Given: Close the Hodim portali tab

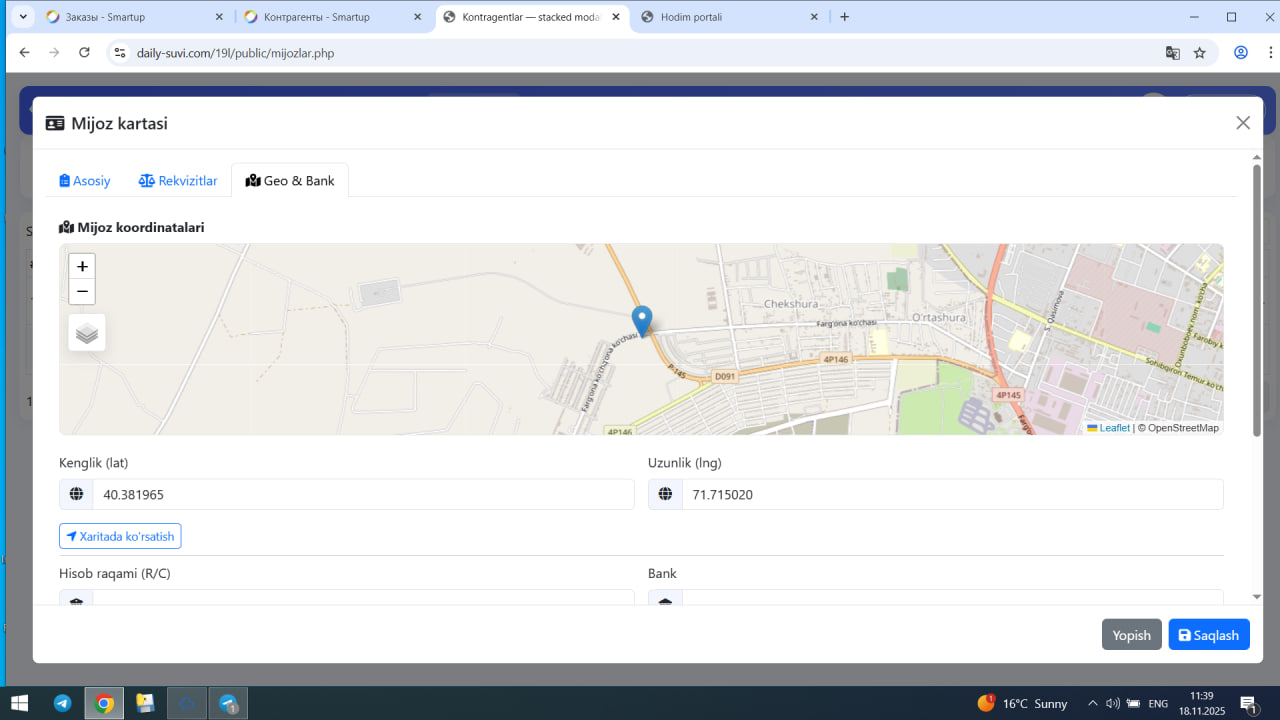Looking at the screenshot, I should tap(814, 17).
